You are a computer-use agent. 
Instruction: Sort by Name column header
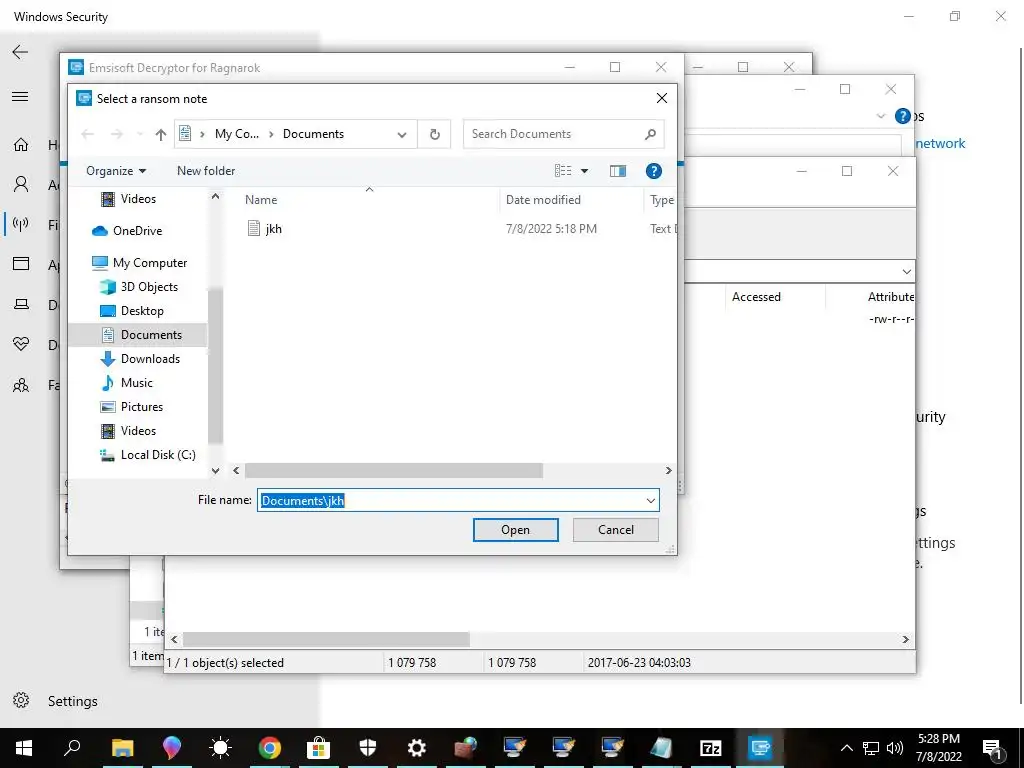point(261,200)
